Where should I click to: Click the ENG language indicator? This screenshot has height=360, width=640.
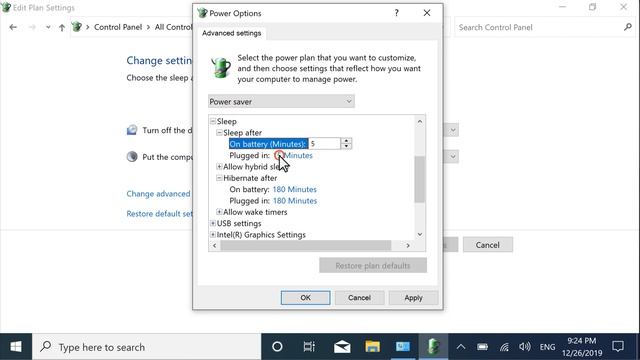pyautogui.click(x=547, y=347)
